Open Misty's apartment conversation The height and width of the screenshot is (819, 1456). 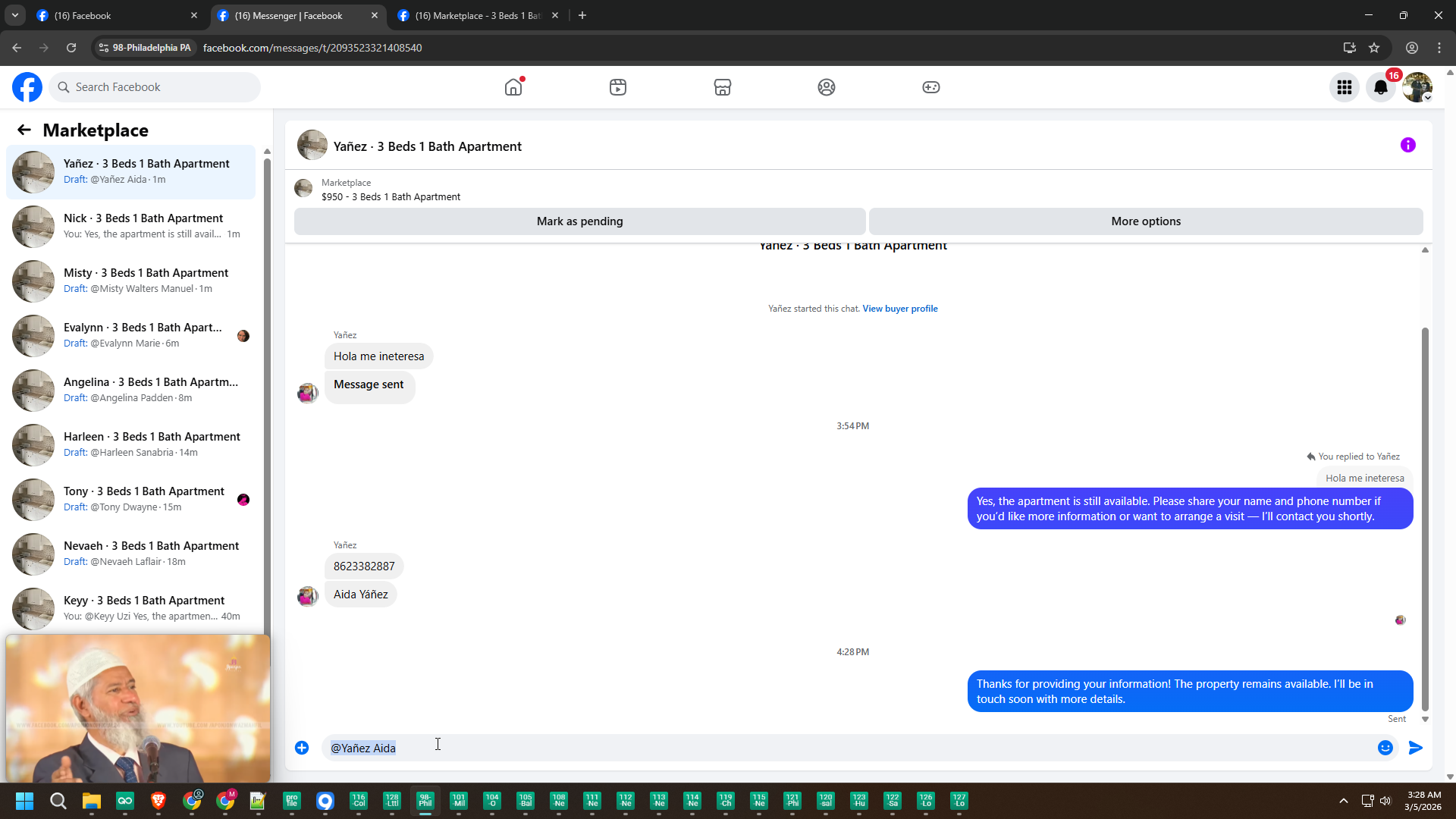[130, 281]
